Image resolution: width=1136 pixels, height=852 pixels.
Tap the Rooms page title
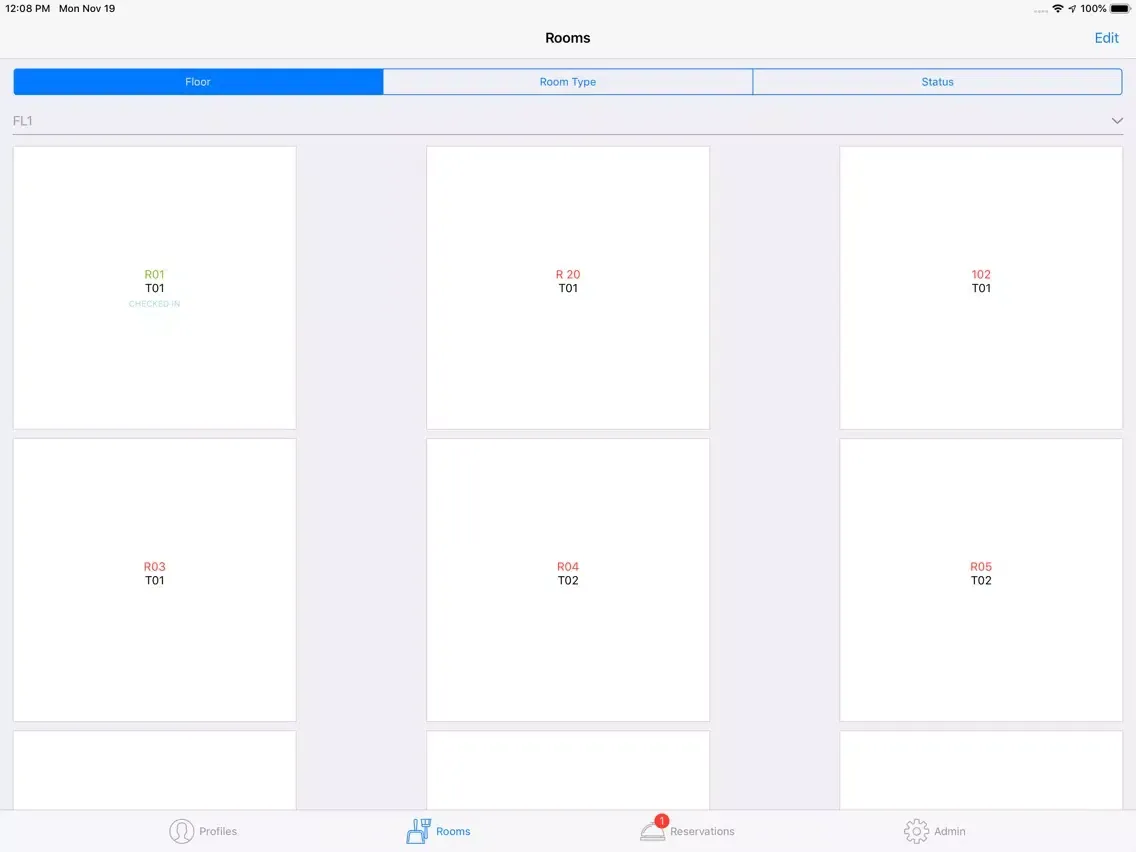click(568, 38)
